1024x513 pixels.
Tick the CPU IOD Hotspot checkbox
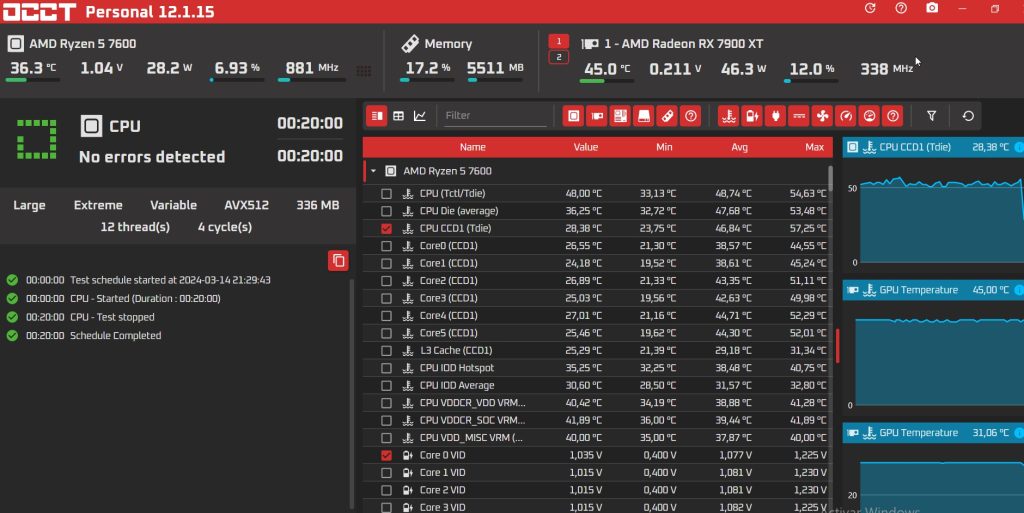pos(387,368)
